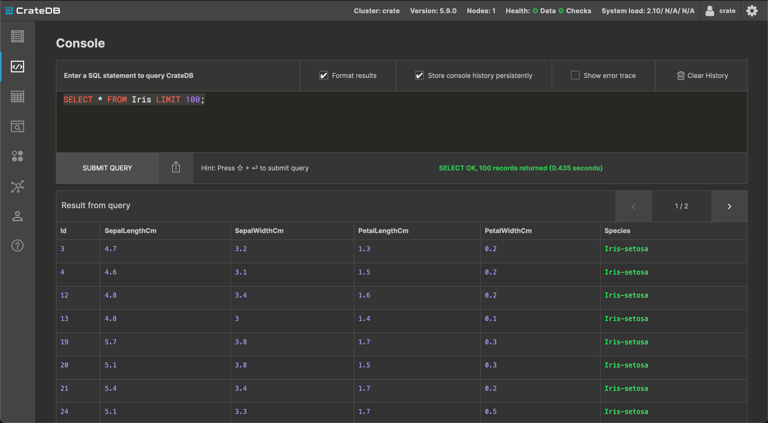
Task: Click SepalLengthCm value 4.6
Action: pyautogui.click(x=110, y=272)
